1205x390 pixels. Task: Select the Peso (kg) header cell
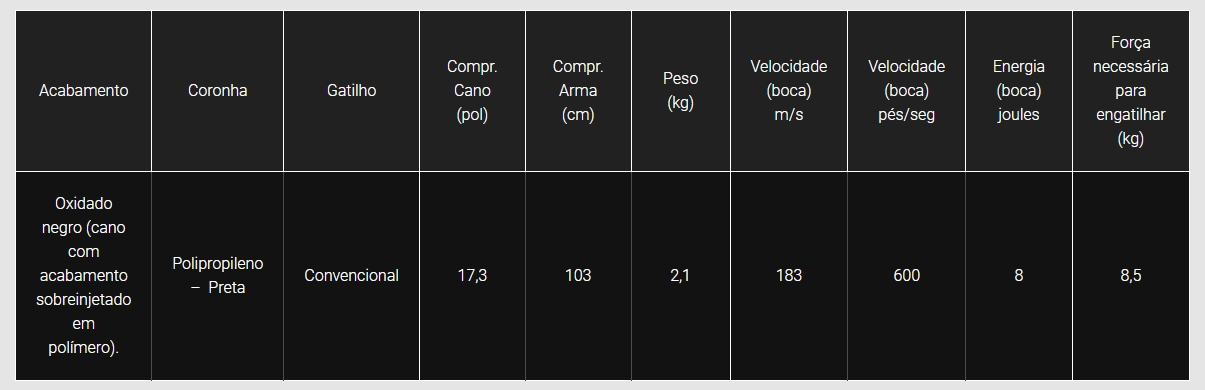coord(680,91)
